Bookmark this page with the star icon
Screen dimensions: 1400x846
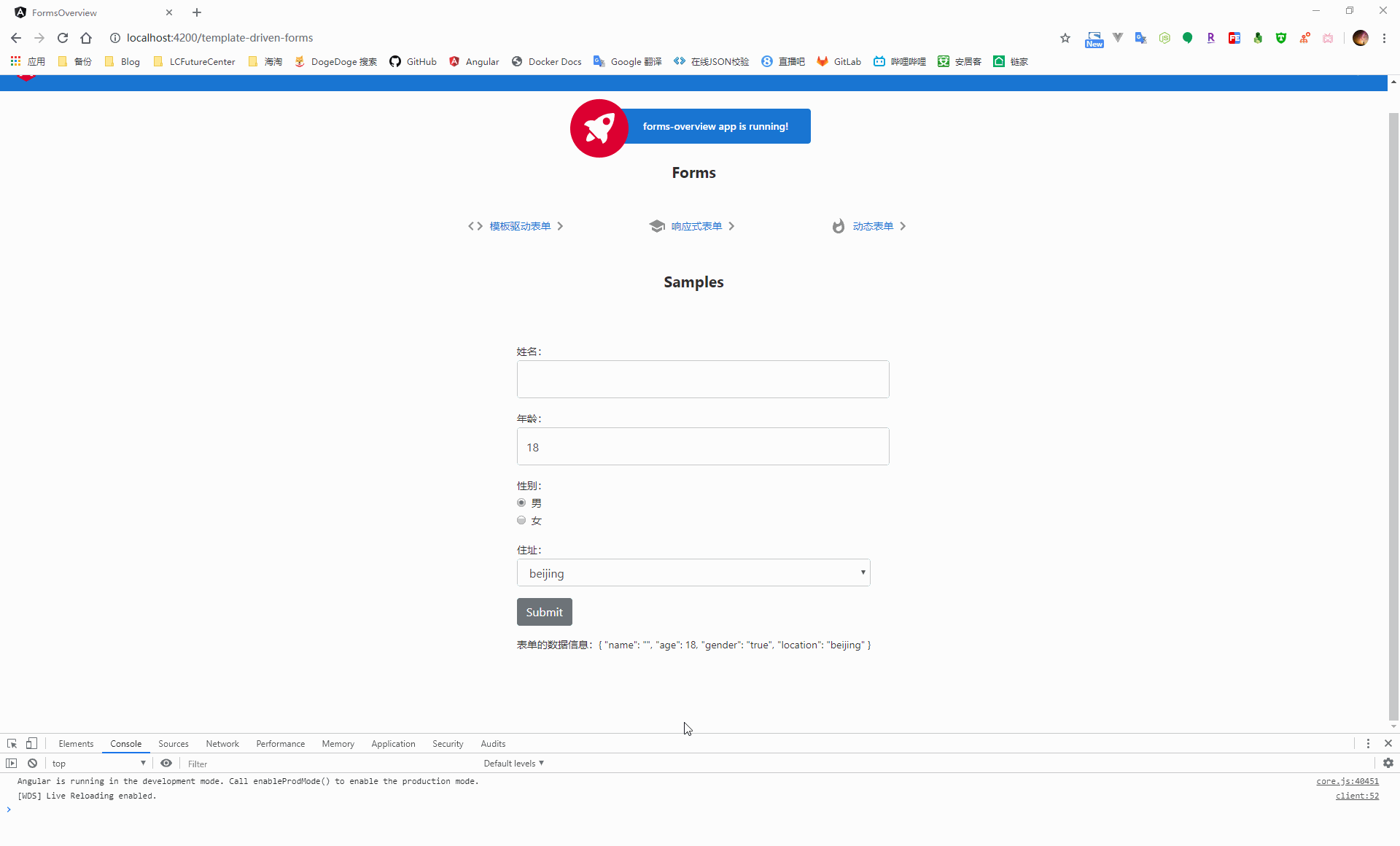[1065, 38]
